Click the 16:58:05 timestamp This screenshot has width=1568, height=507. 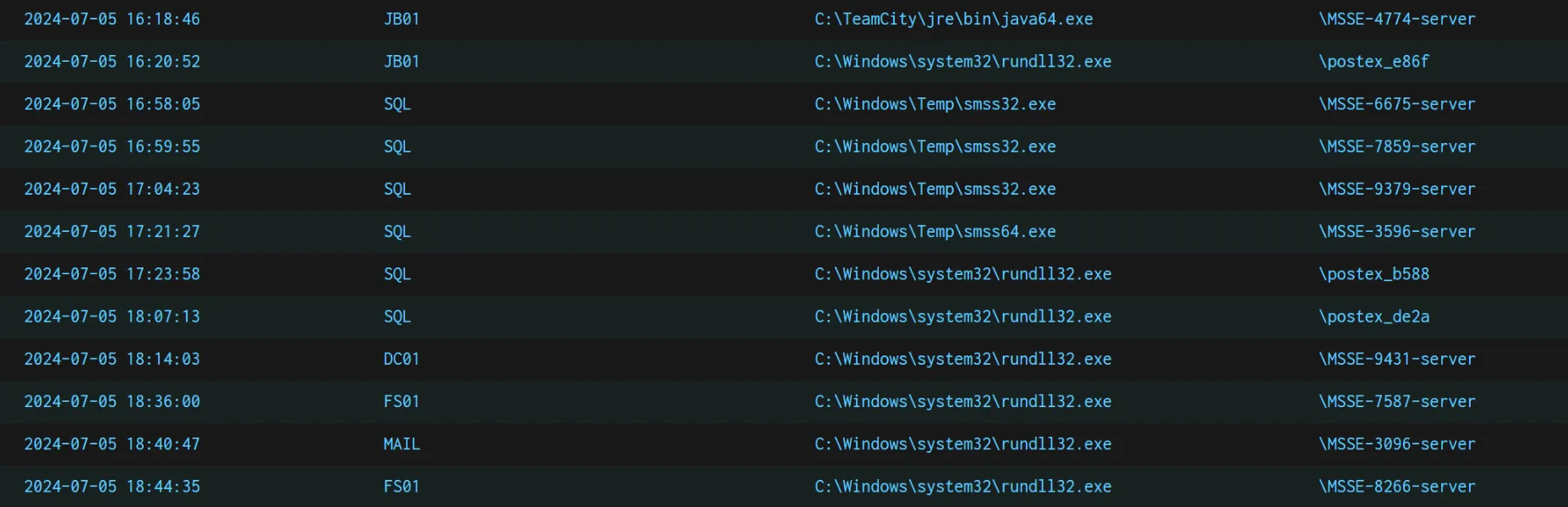[112, 104]
